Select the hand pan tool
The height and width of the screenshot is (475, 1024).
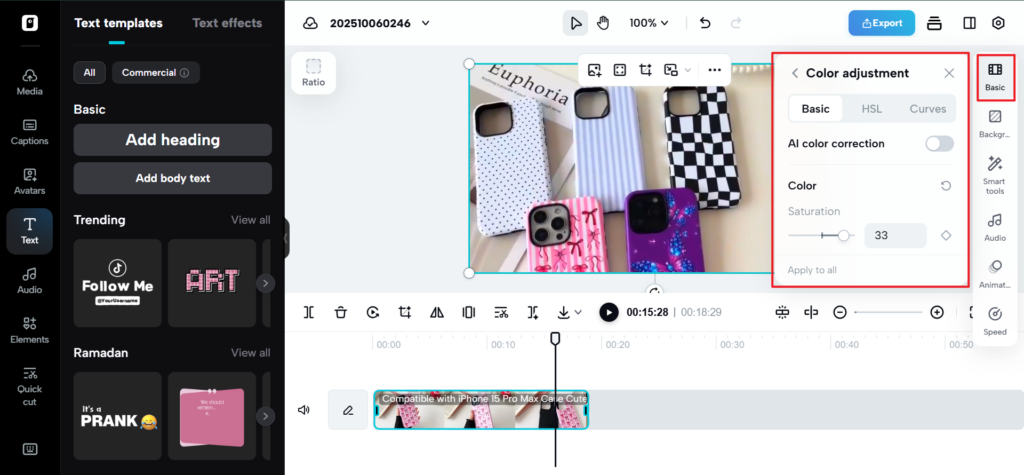click(603, 23)
